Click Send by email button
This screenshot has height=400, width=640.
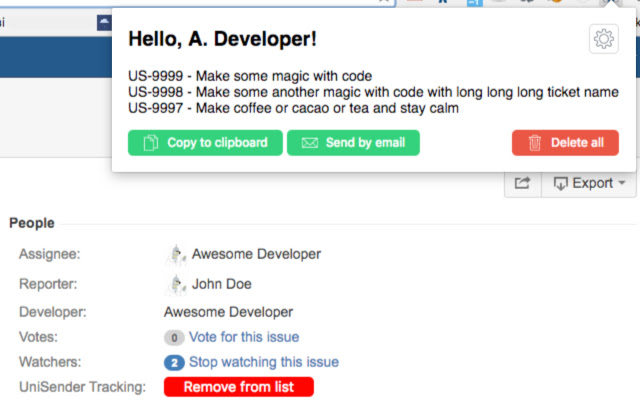pyautogui.click(x=353, y=143)
